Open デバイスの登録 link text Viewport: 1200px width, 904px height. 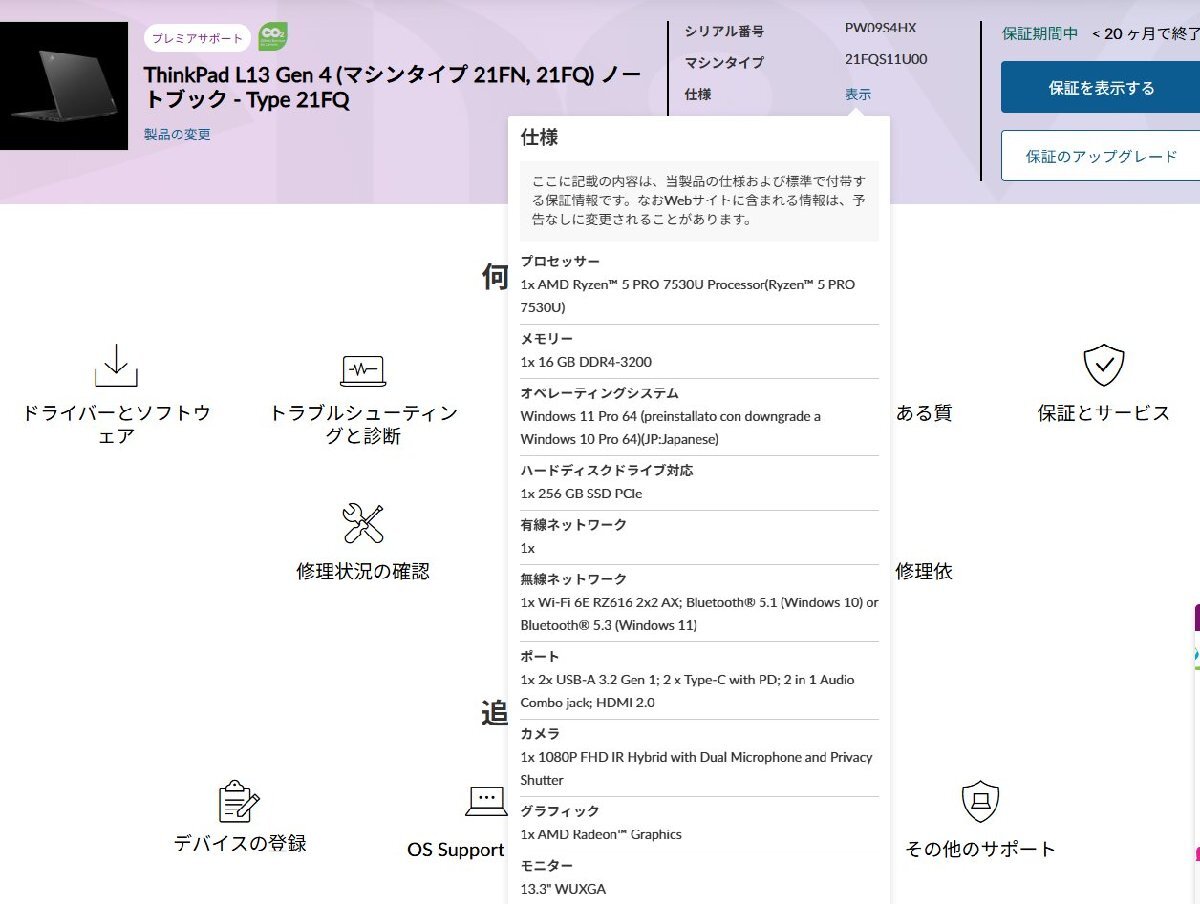(240, 843)
